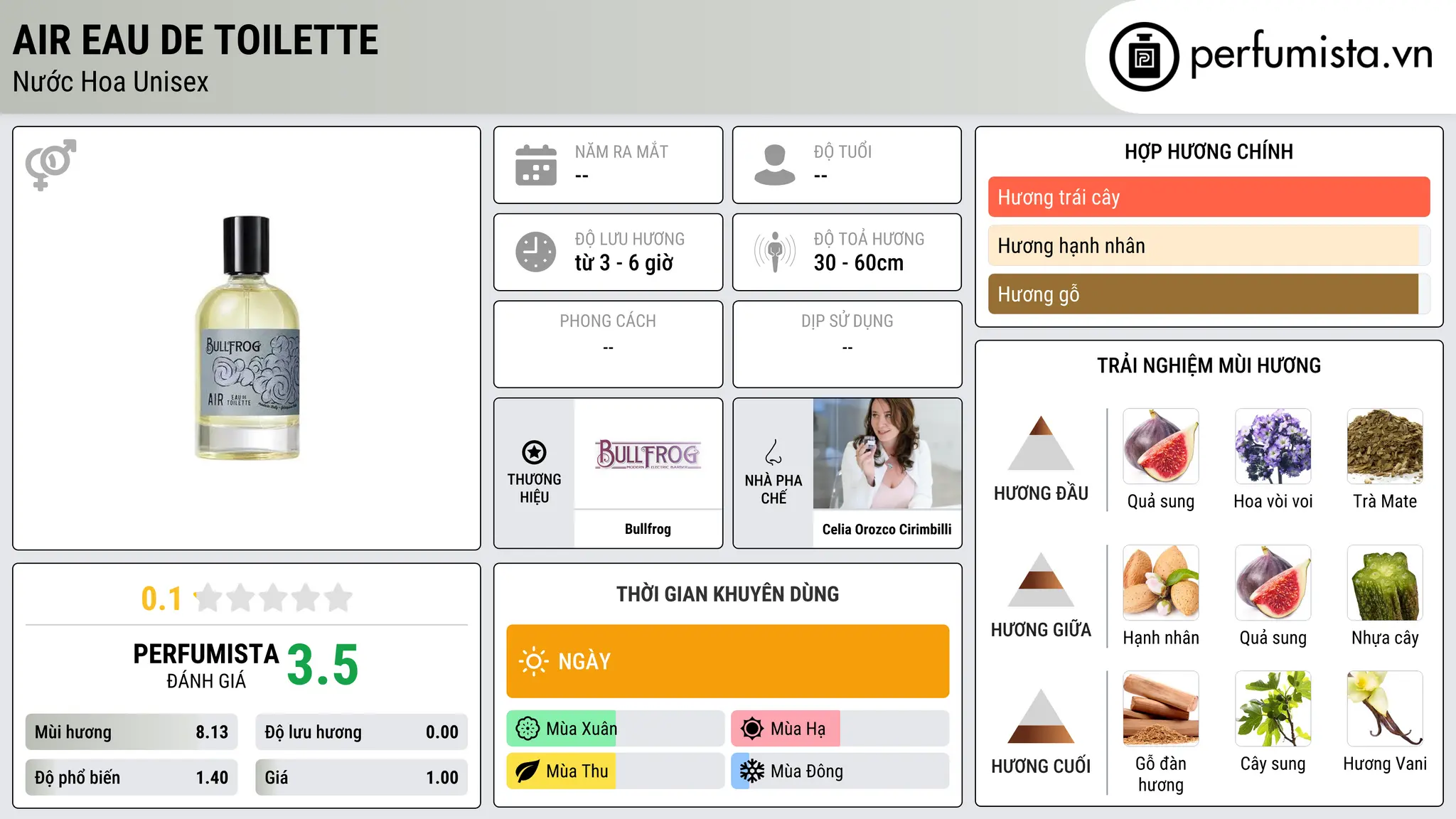Click the sun icon beside NGÀY
The width and height of the screenshot is (1456, 819).
click(534, 661)
